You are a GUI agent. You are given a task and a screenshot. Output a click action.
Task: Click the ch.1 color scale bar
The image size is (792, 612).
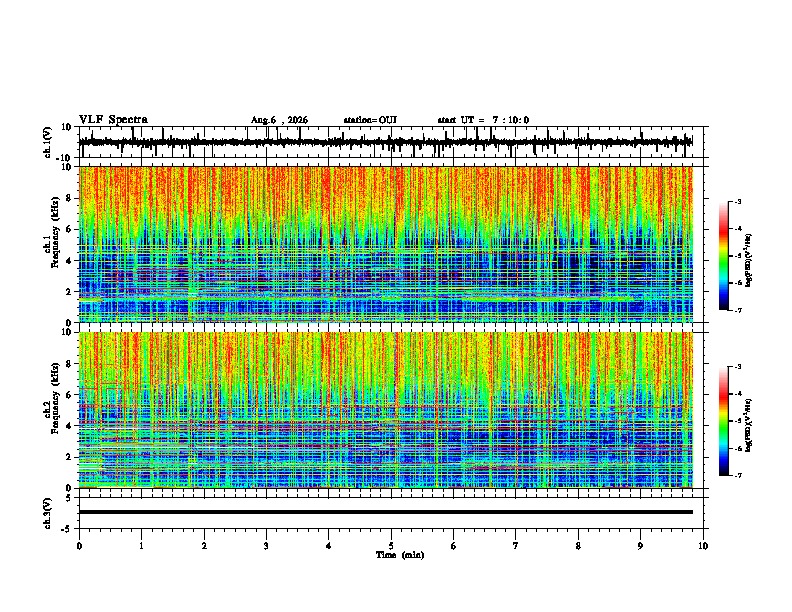pyautogui.click(x=724, y=256)
